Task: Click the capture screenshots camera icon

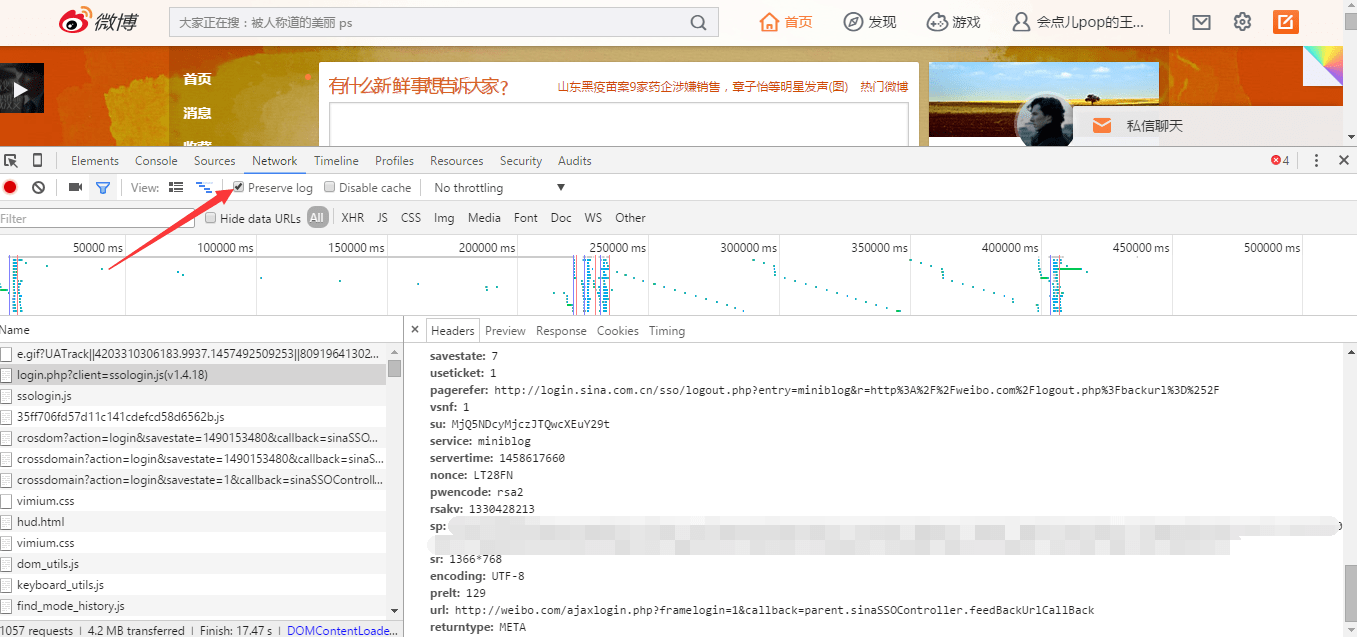Action: pyautogui.click(x=75, y=187)
